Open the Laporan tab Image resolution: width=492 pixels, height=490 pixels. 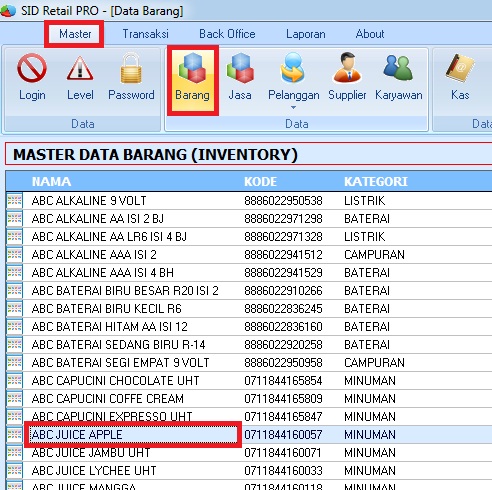coord(305,34)
